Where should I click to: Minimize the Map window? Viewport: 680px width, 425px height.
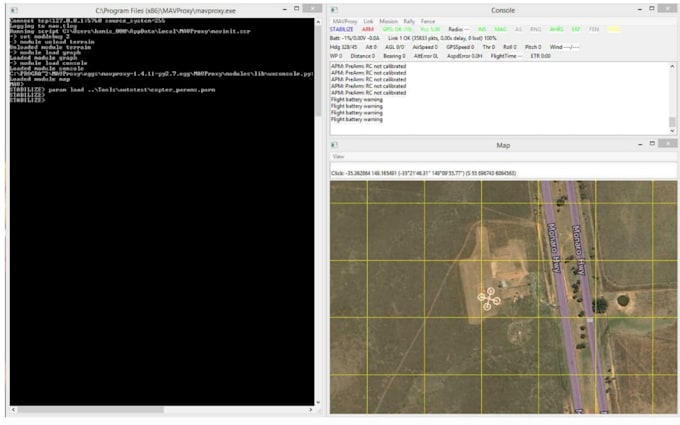pyautogui.click(x=640, y=144)
